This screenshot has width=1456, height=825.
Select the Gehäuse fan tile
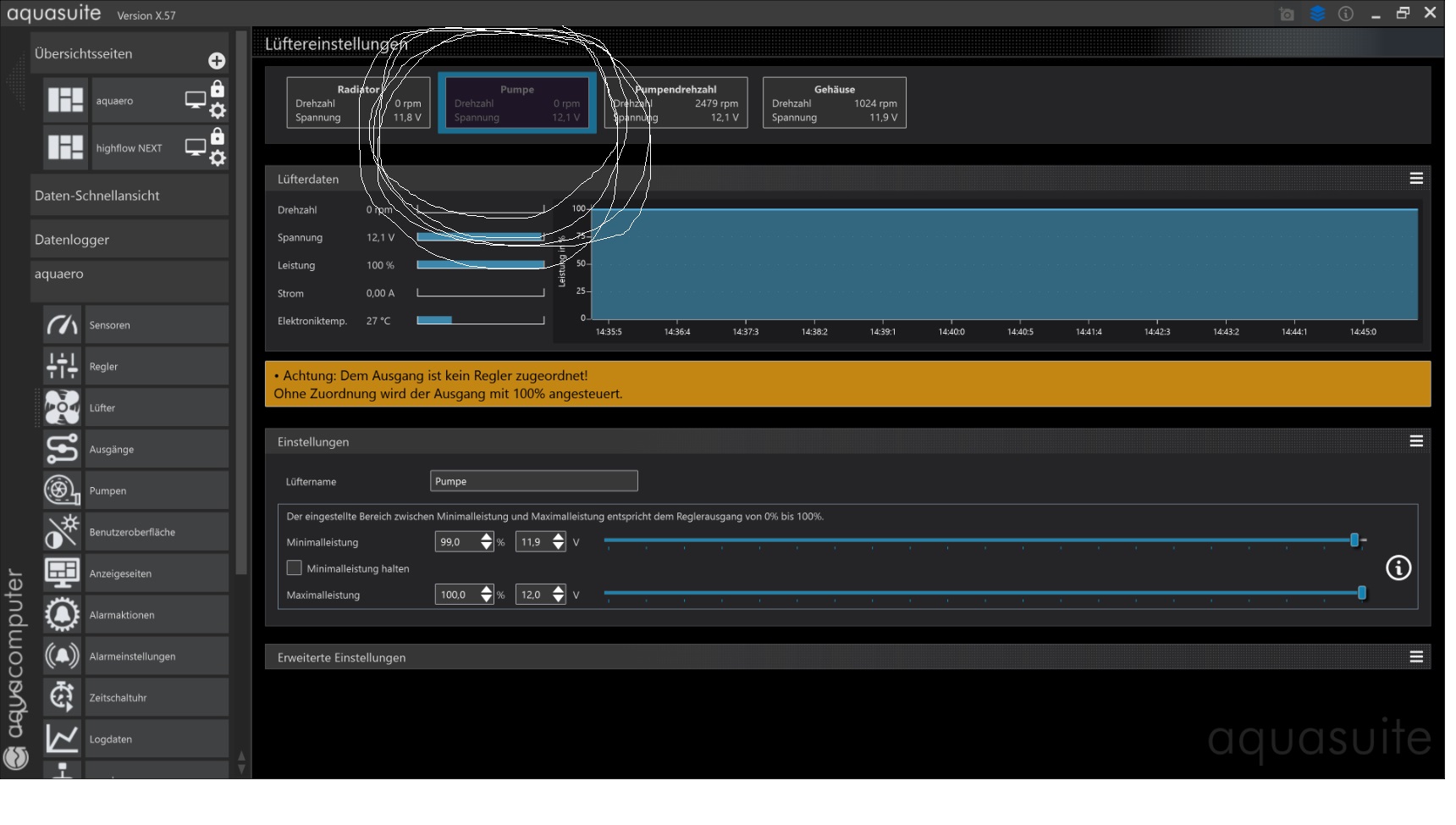(834, 103)
